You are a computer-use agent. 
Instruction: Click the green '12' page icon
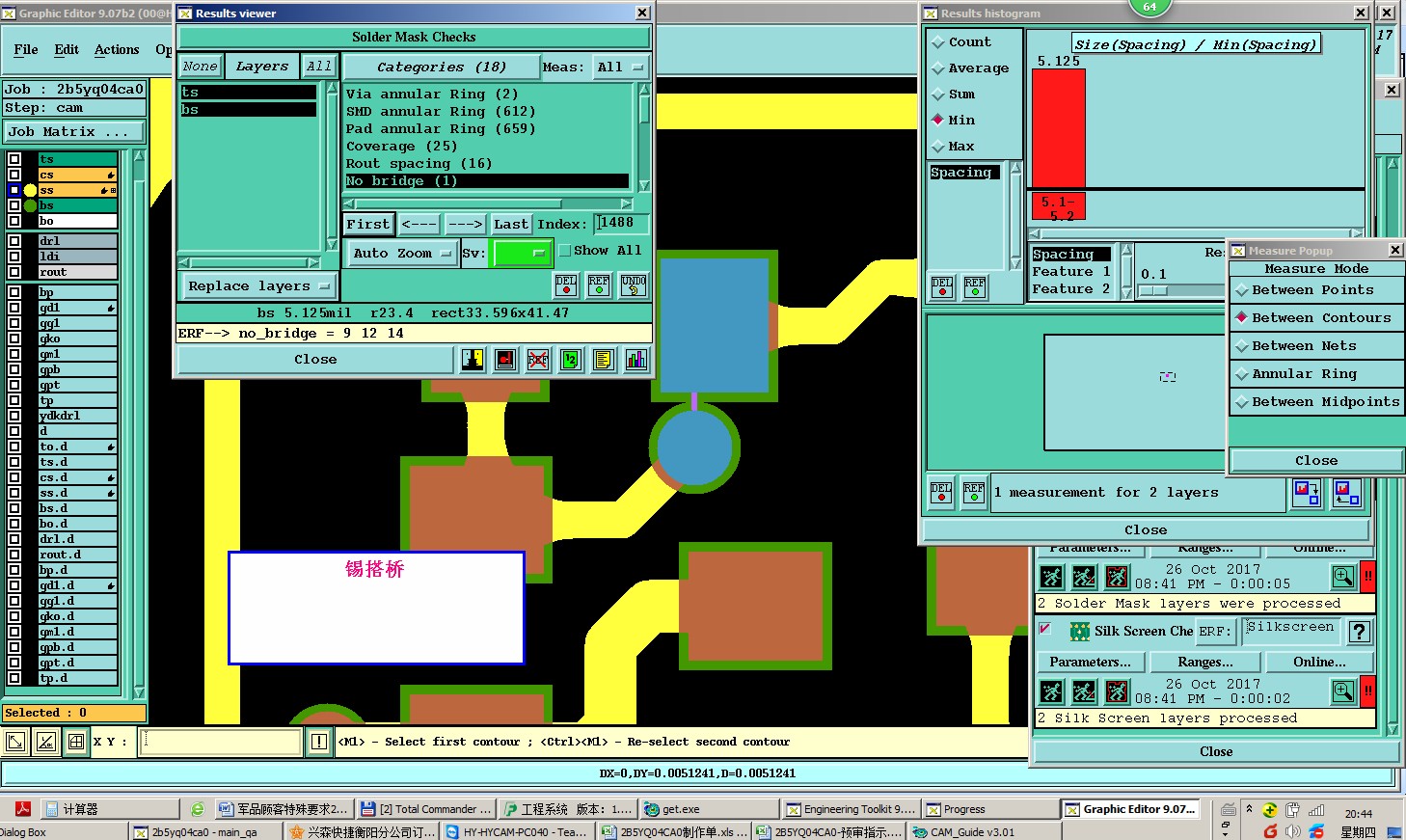click(x=571, y=360)
